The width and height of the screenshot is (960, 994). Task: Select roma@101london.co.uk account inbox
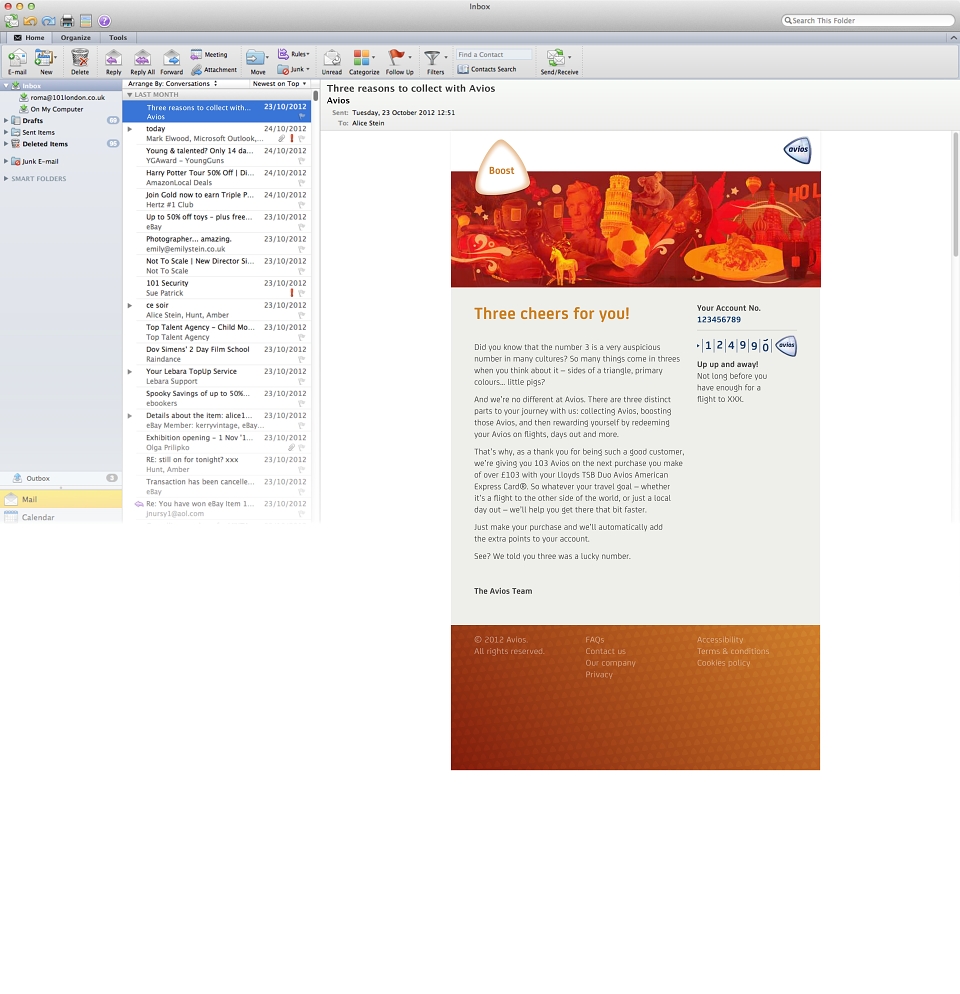click(67, 98)
